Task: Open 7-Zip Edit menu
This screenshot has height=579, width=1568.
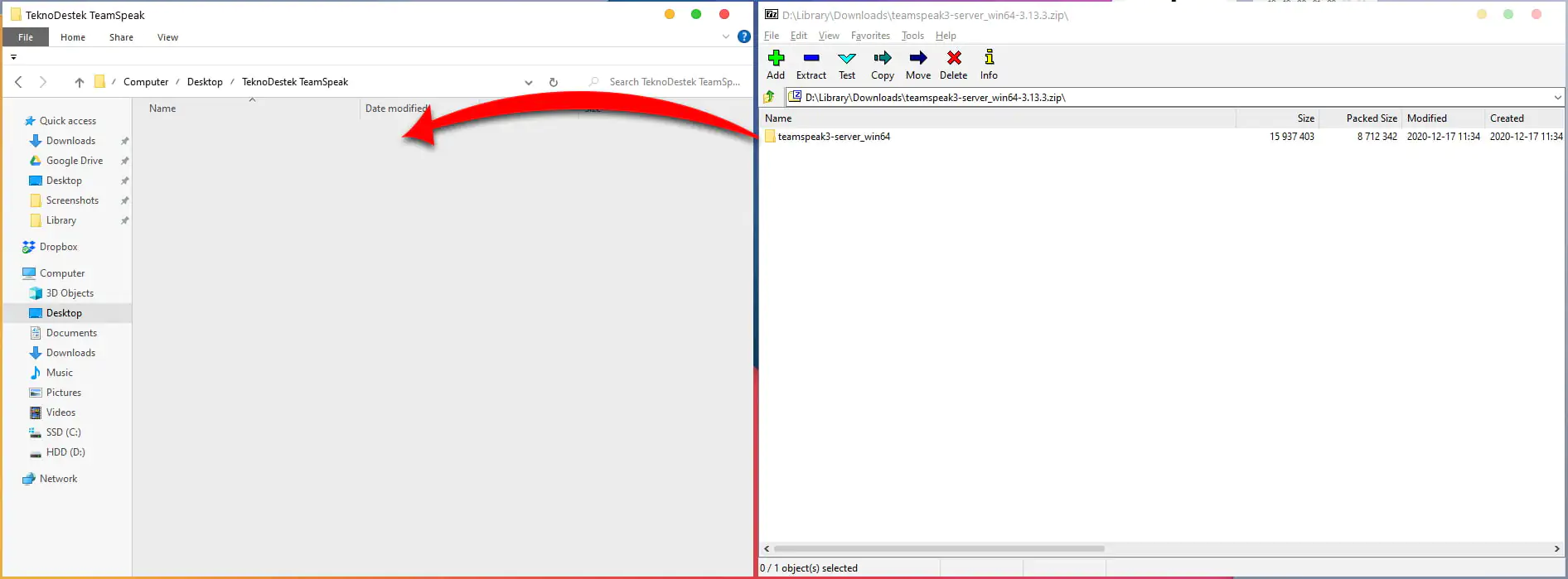Action: tap(799, 36)
